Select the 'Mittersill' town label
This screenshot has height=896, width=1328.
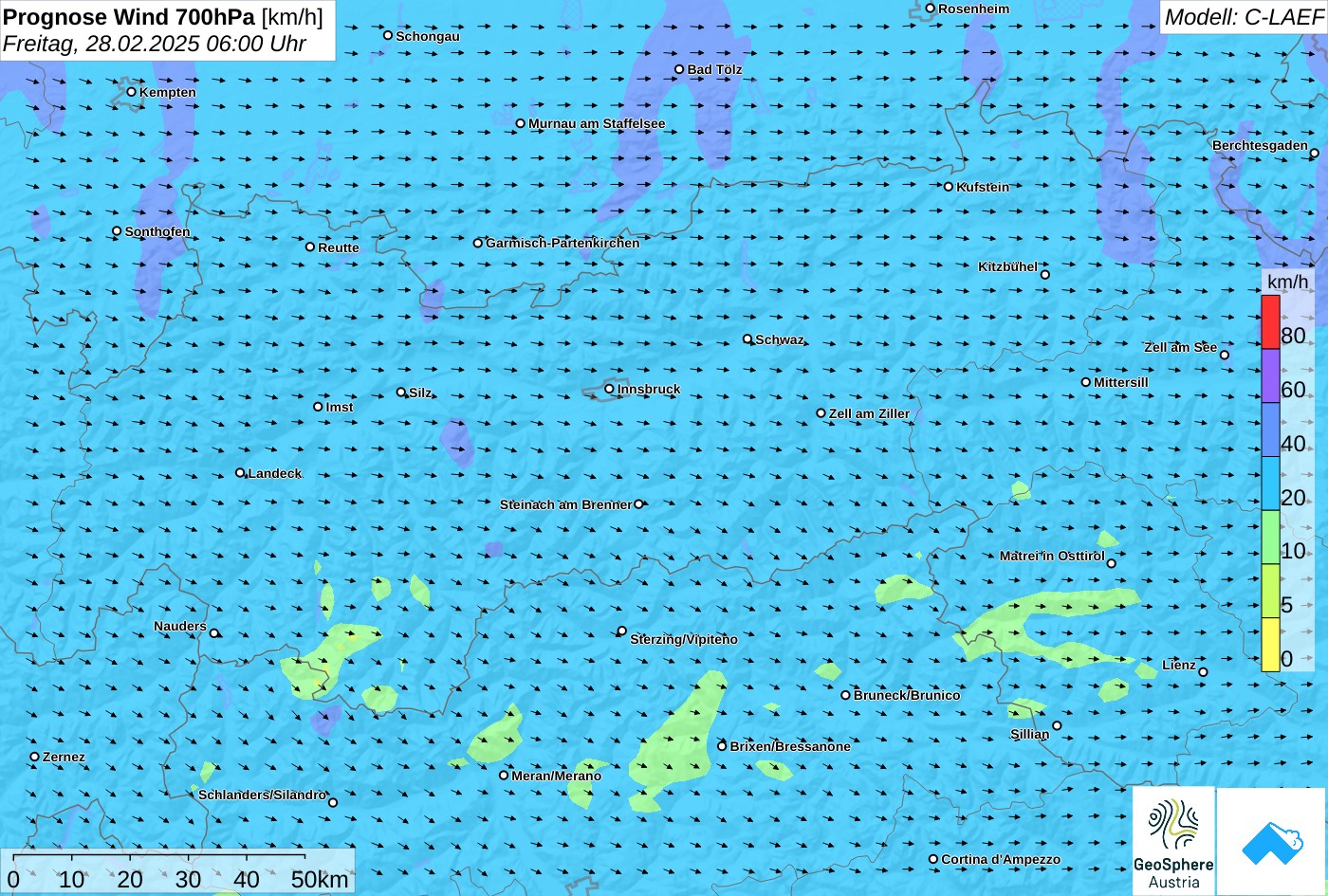point(1121,383)
